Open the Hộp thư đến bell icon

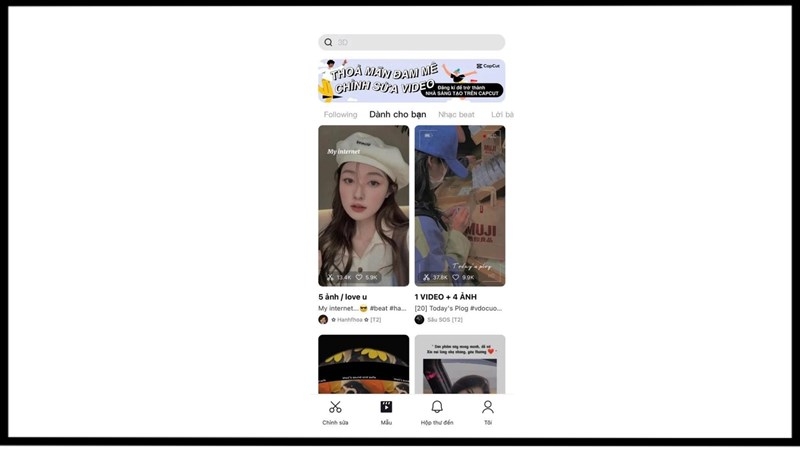point(437,407)
